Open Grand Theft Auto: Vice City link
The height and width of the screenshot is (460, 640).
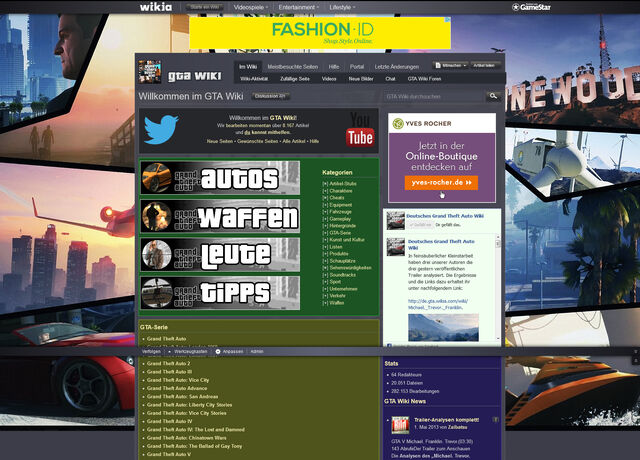178,380
